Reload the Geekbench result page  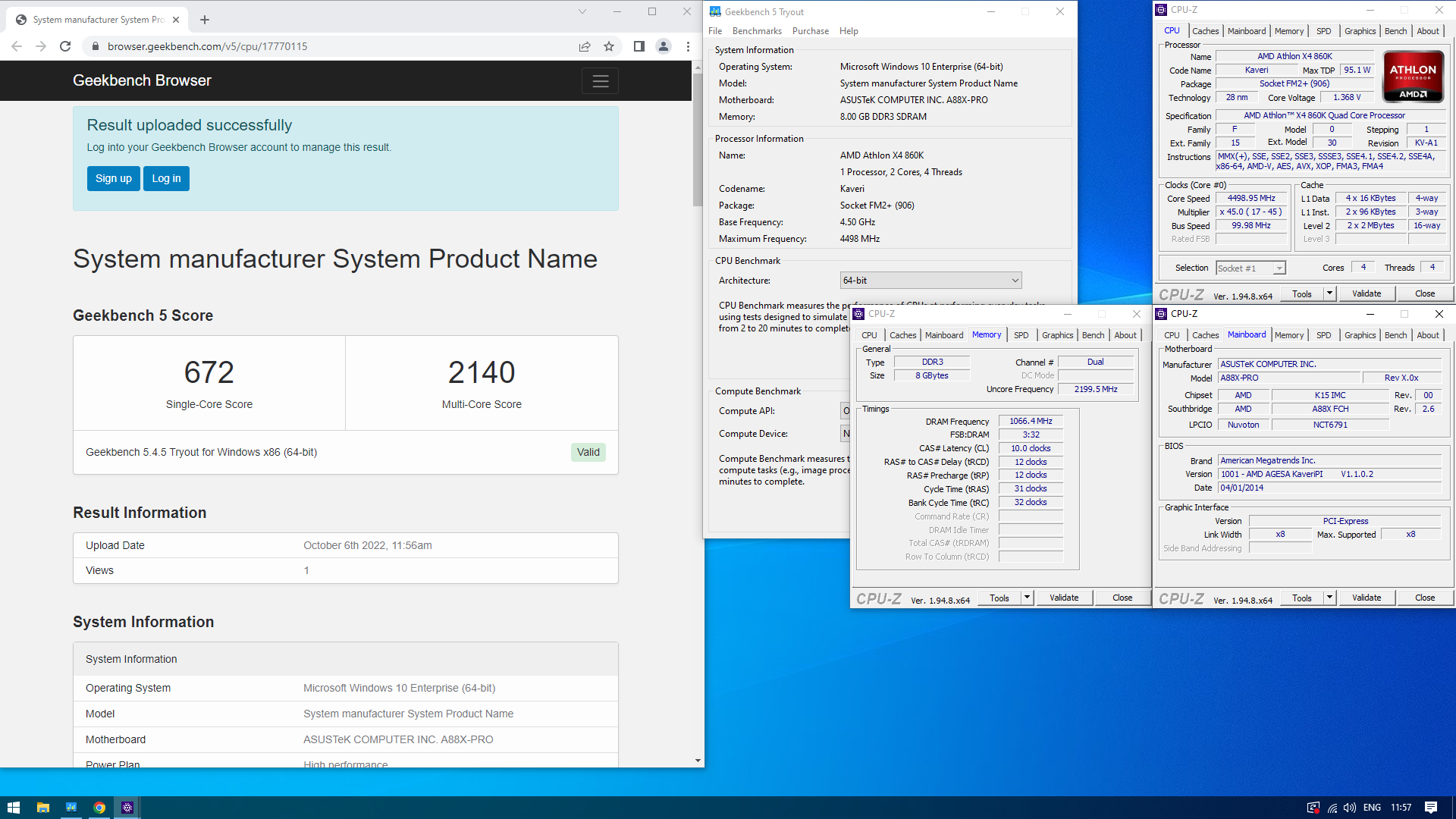[65, 46]
